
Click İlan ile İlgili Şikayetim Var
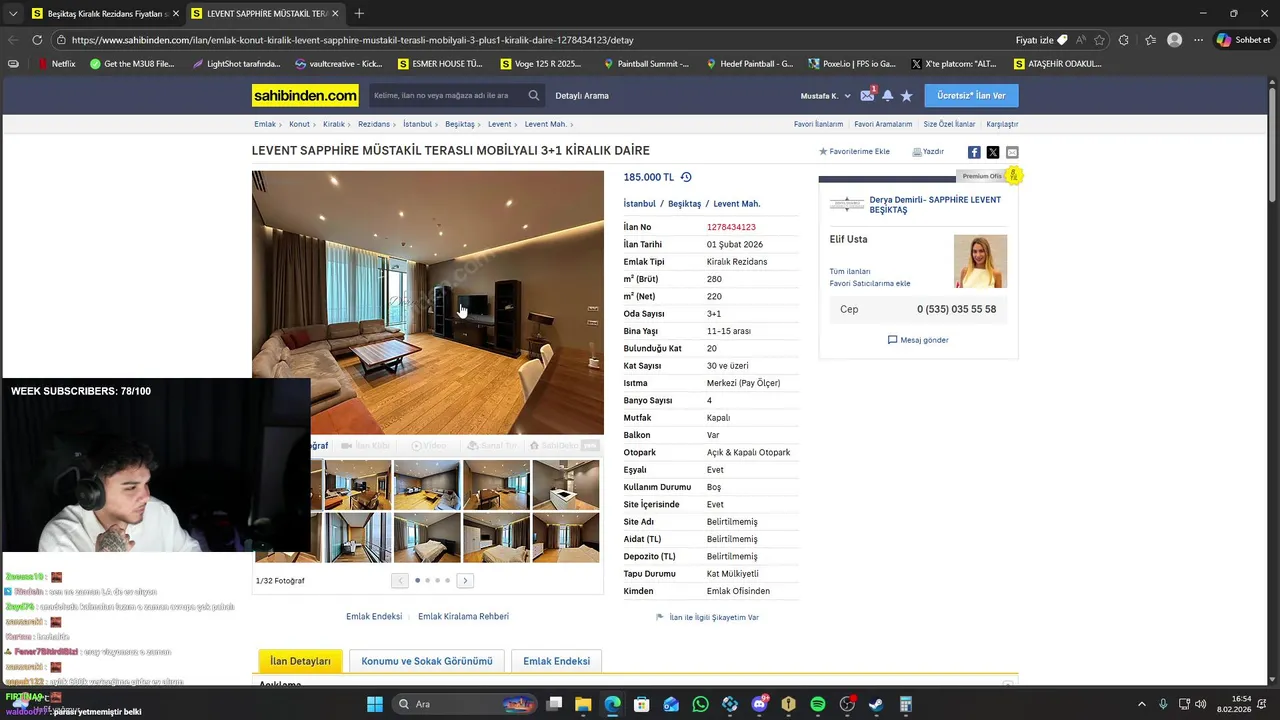707,617
